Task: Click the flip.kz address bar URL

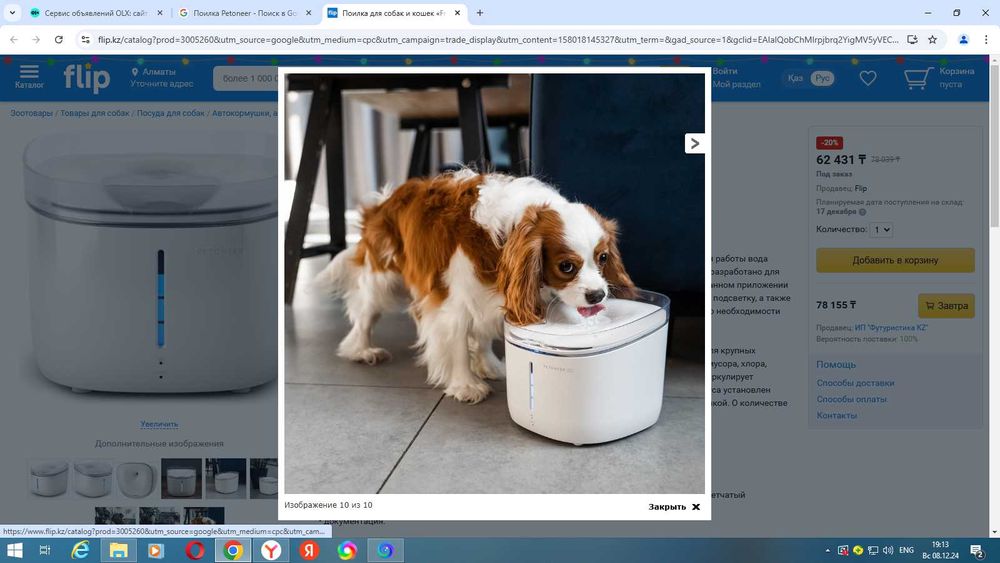Action: (x=497, y=40)
